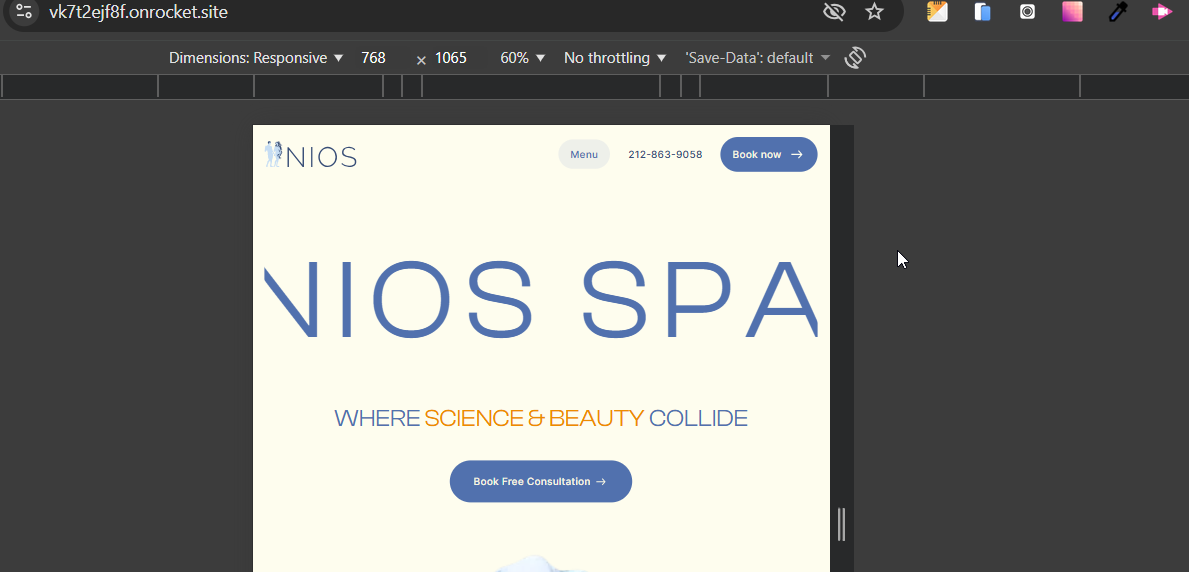Open the Menu button on the site

click(x=584, y=155)
